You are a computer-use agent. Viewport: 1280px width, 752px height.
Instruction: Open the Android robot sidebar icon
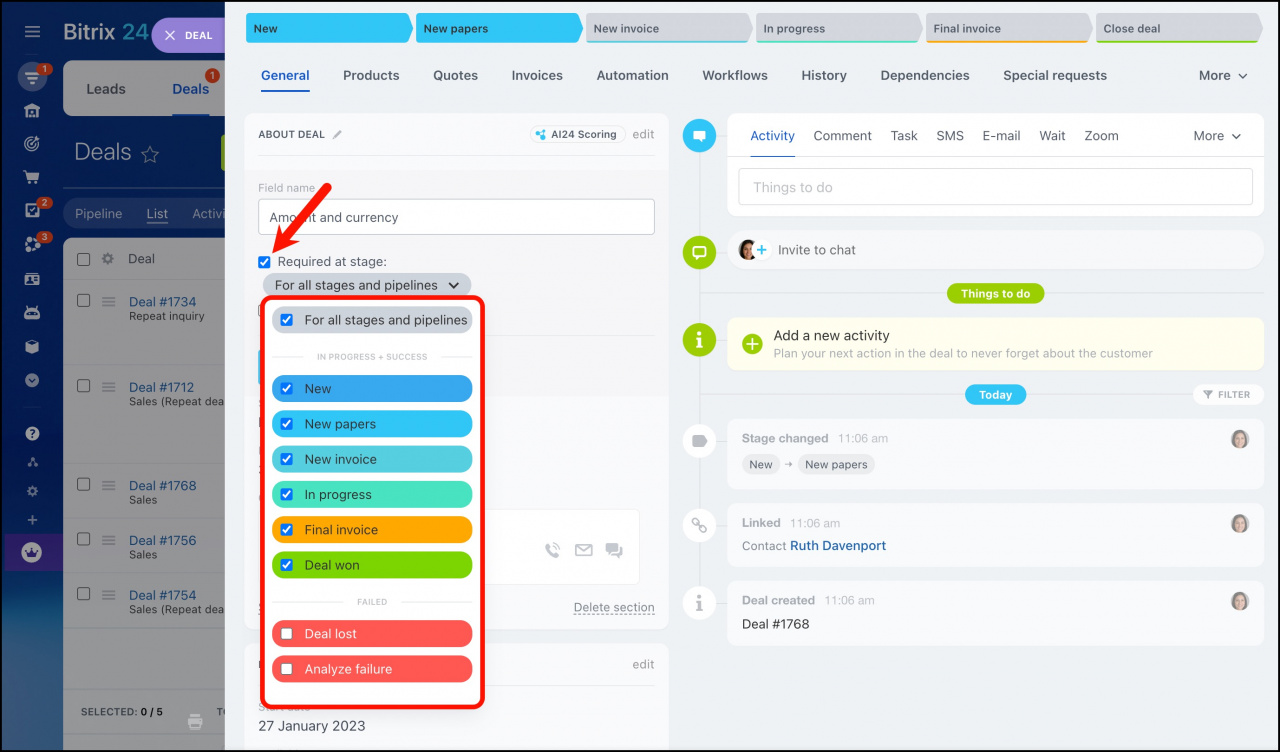pos(32,313)
